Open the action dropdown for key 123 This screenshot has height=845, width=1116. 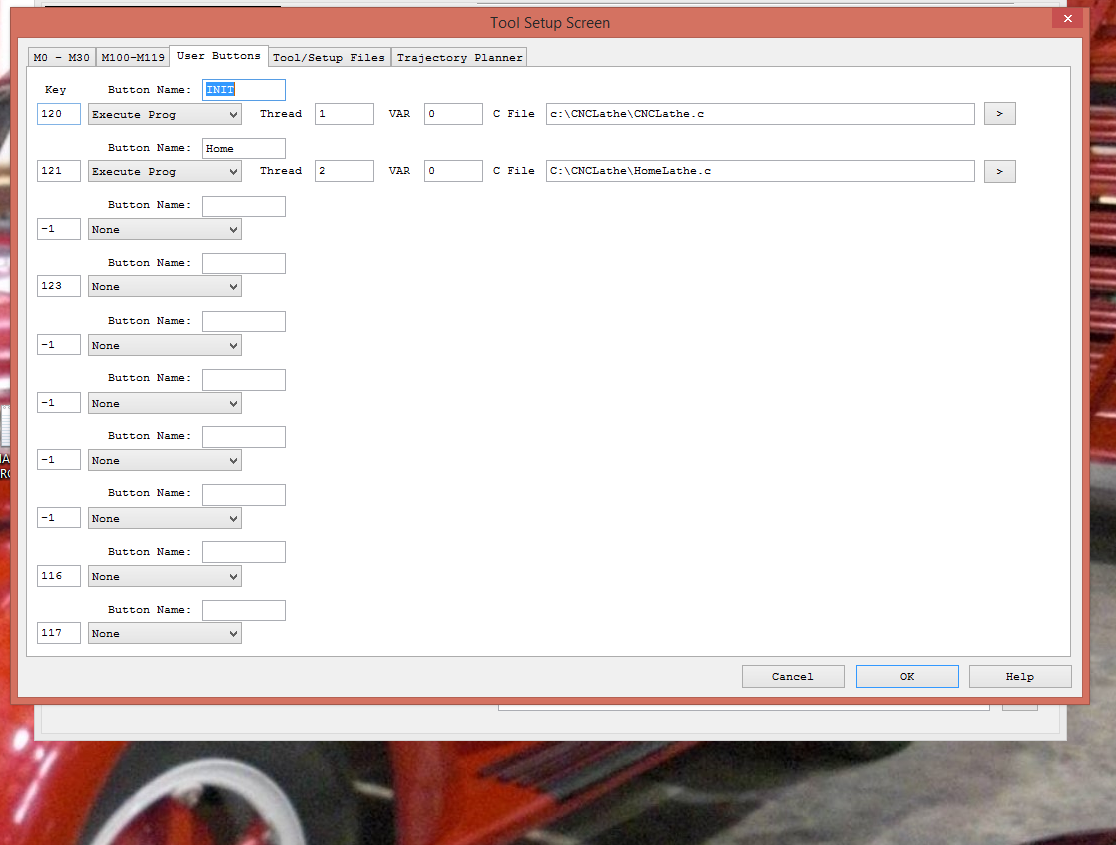164,286
